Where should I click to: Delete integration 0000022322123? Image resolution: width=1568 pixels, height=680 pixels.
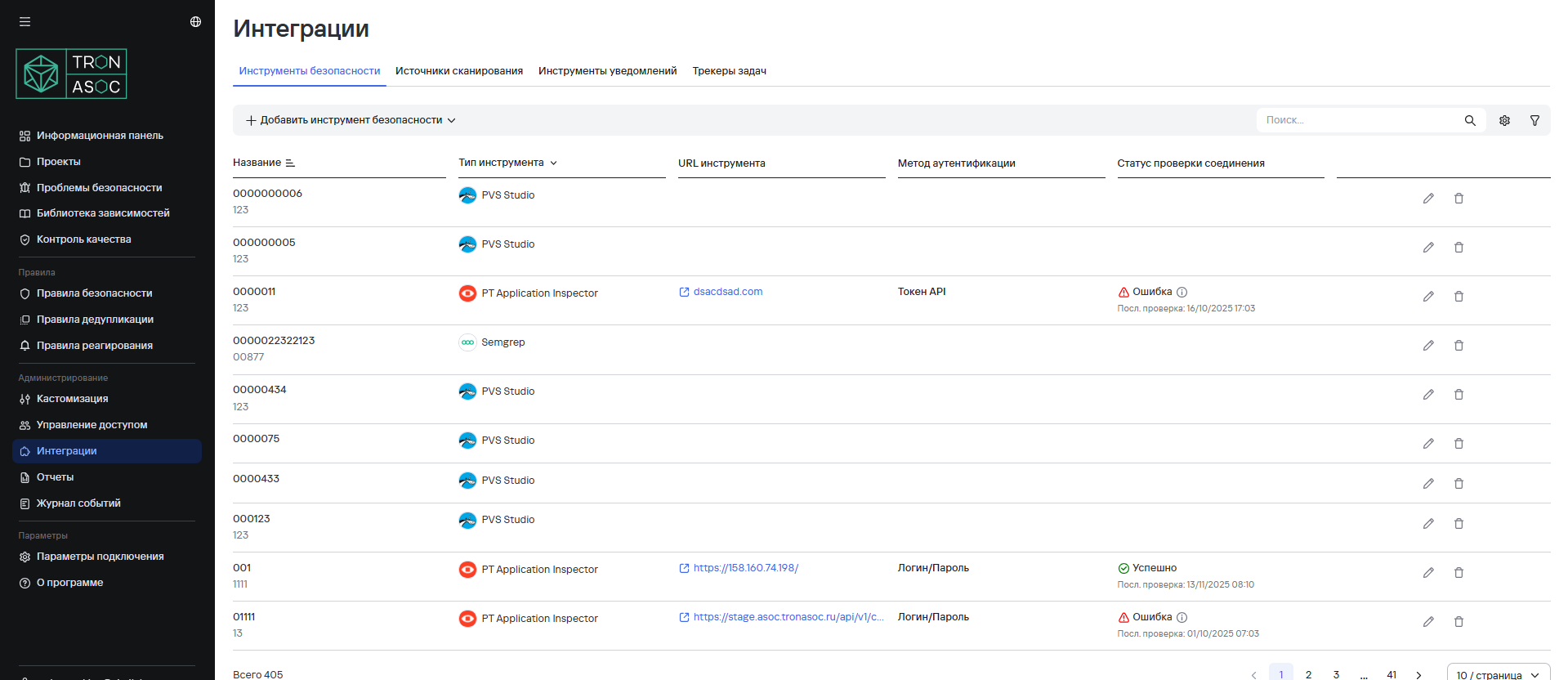[1459, 346]
